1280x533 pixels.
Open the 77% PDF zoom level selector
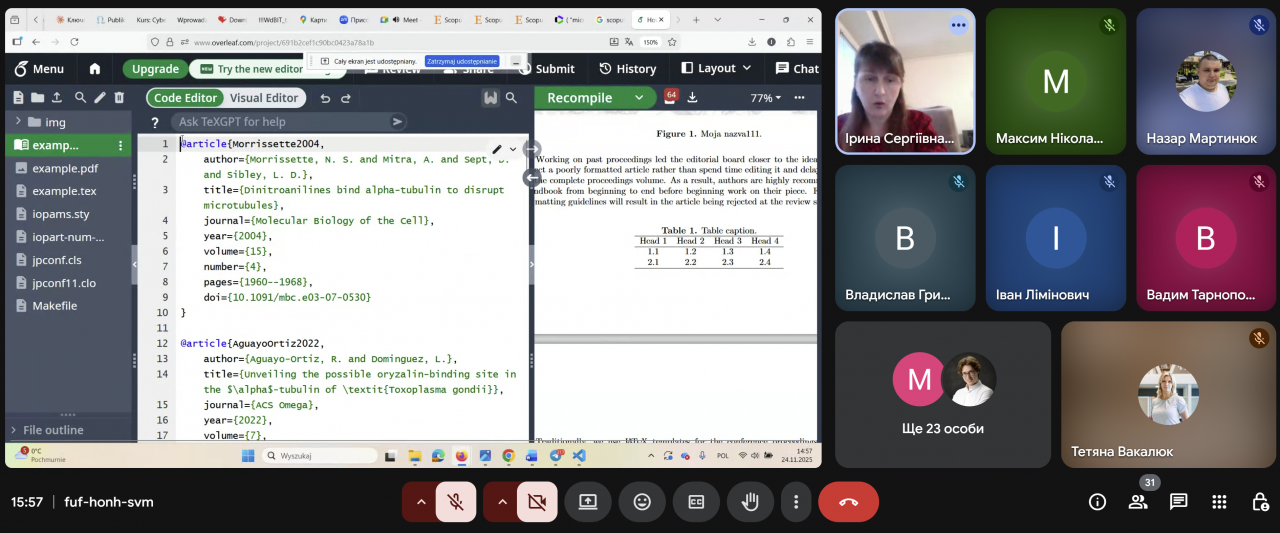click(766, 98)
